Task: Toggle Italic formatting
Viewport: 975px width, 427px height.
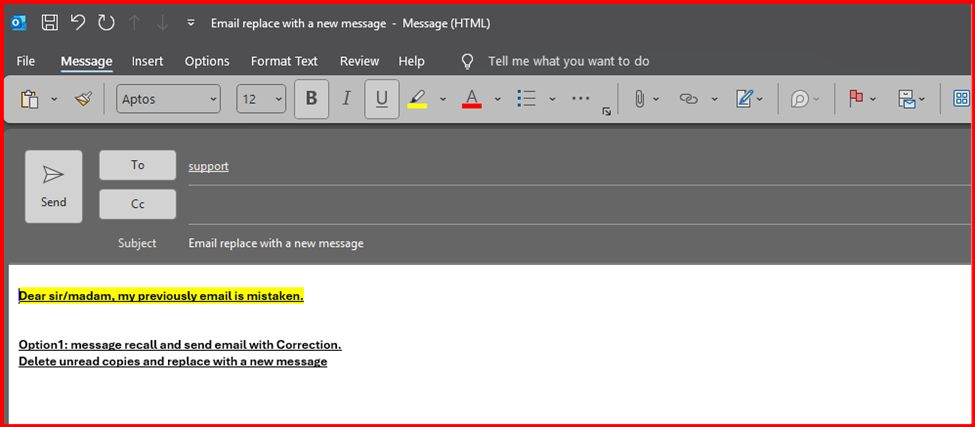Action: point(346,99)
